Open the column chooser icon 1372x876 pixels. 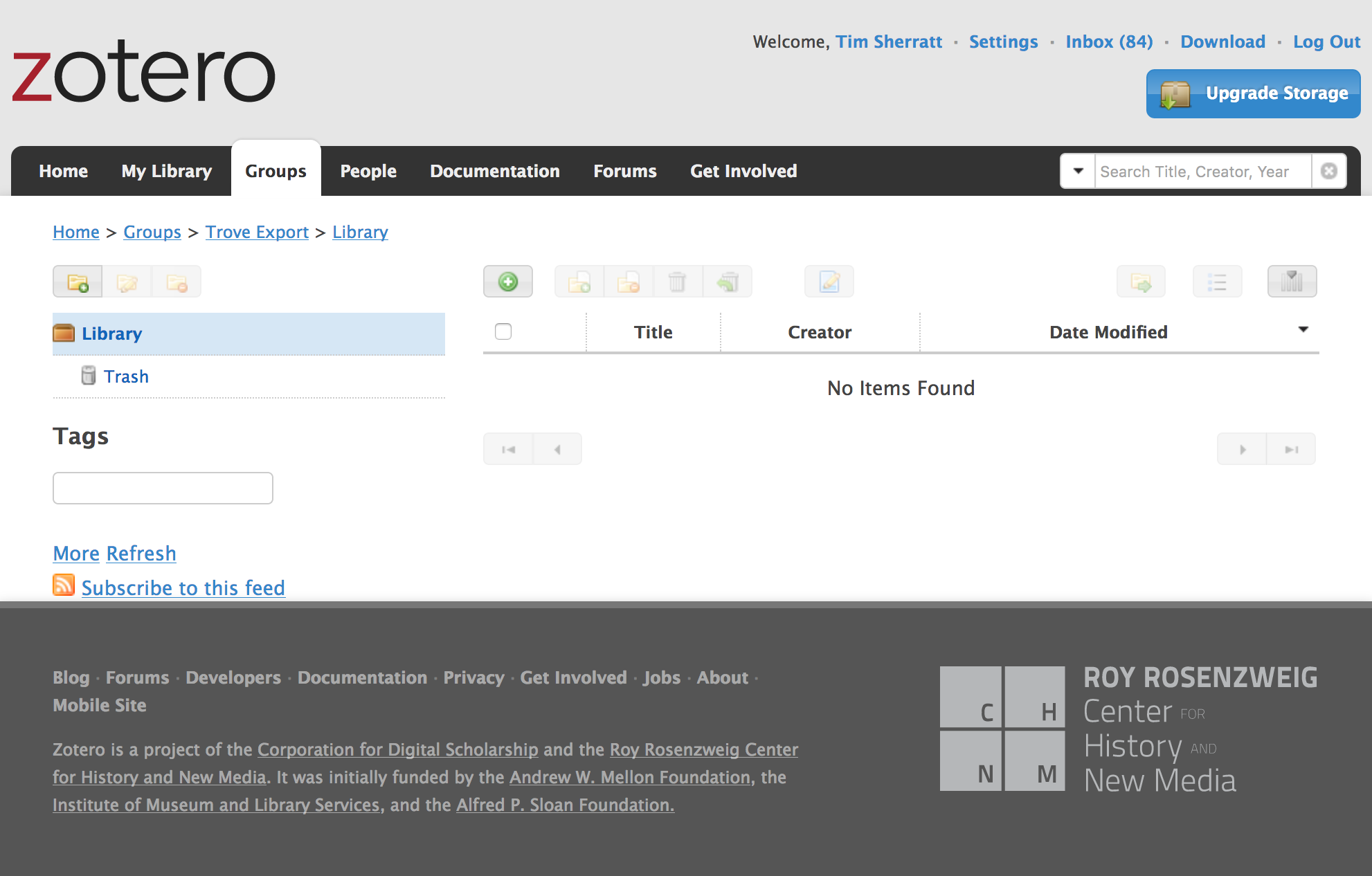pyautogui.click(x=1291, y=282)
